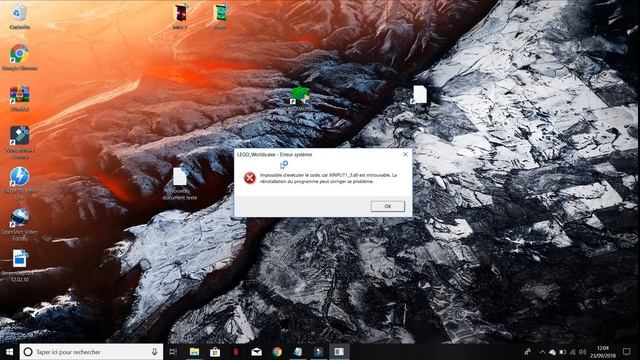The height and width of the screenshot is (360, 640).
Task: Click the battery tray icon
Action: coord(562,352)
